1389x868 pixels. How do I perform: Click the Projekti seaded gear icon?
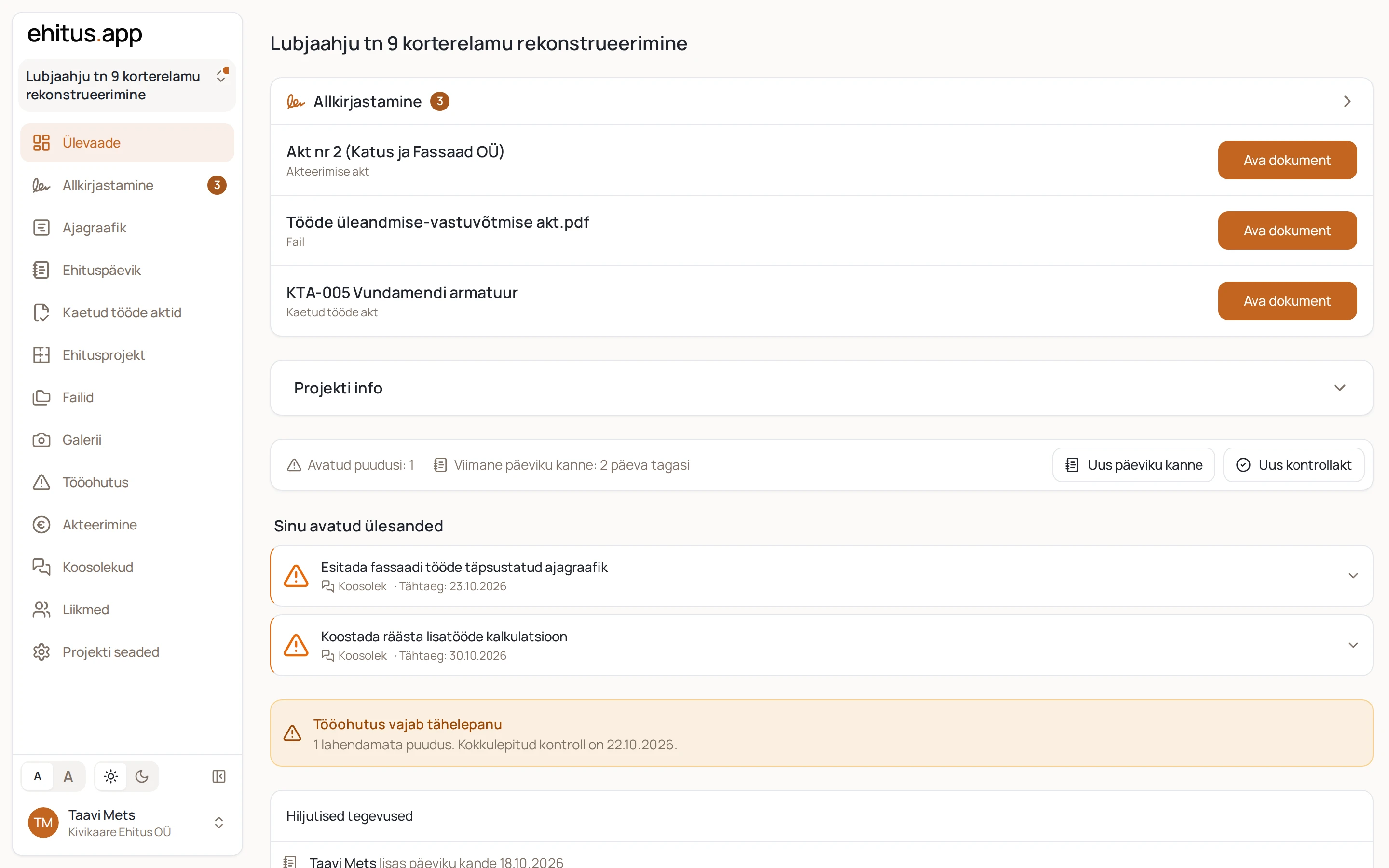[x=41, y=652]
